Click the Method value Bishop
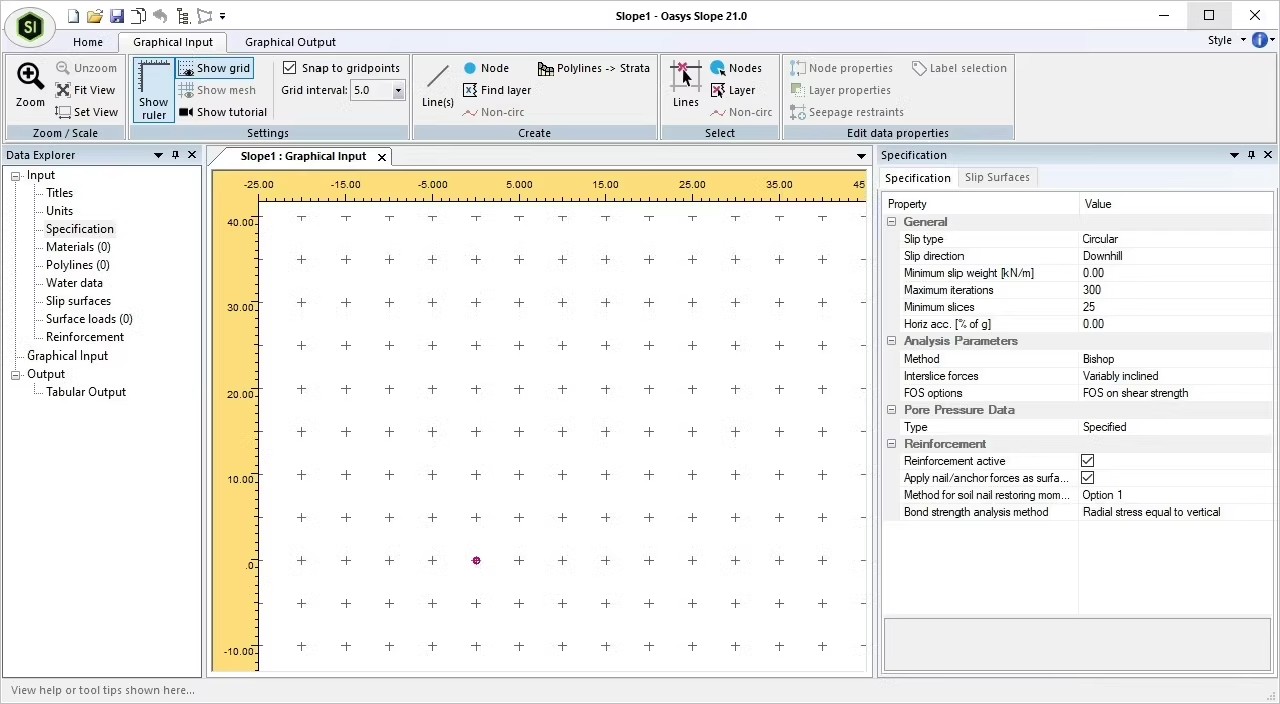Image resolution: width=1280 pixels, height=704 pixels. (1175, 359)
